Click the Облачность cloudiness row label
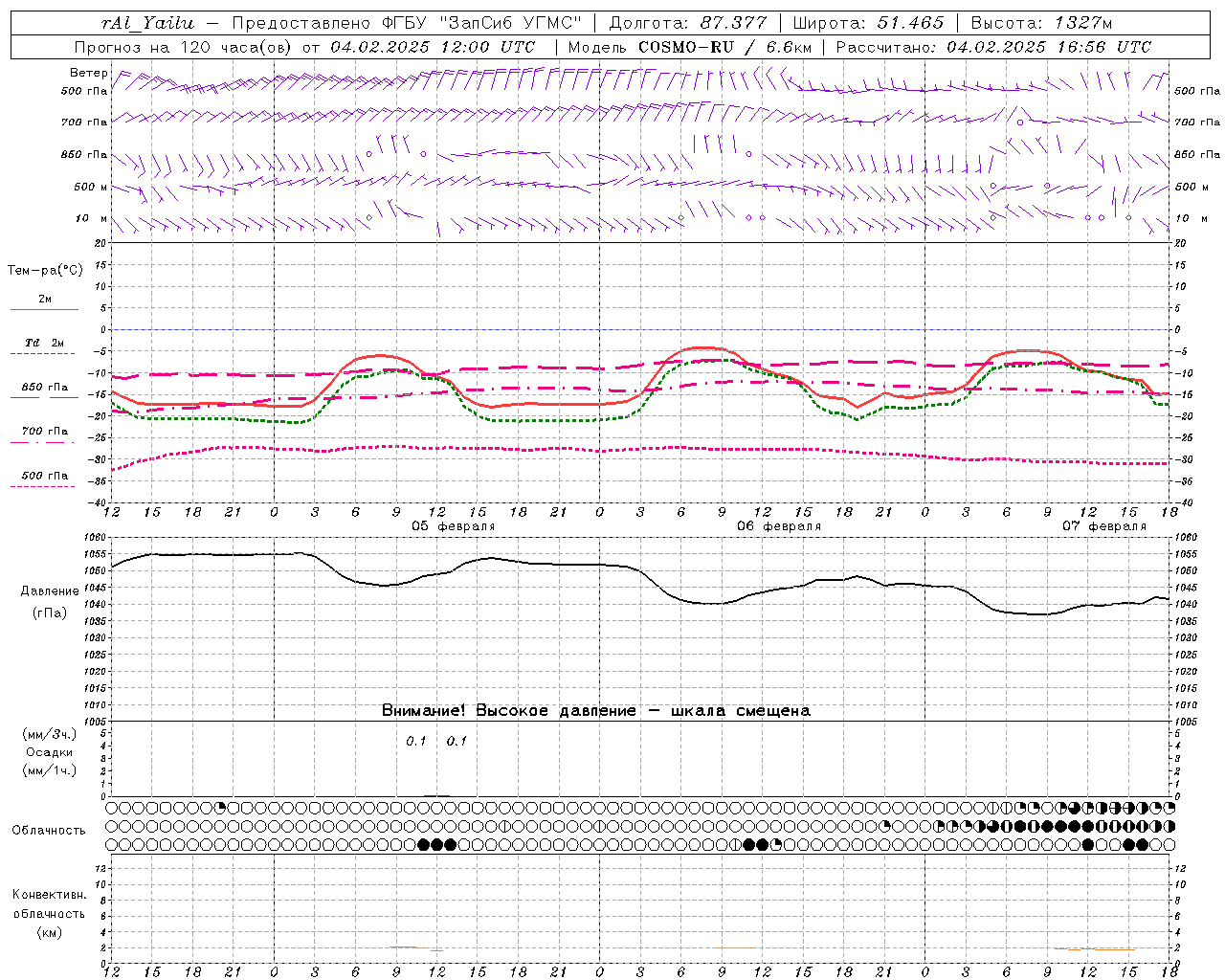 point(49,830)
